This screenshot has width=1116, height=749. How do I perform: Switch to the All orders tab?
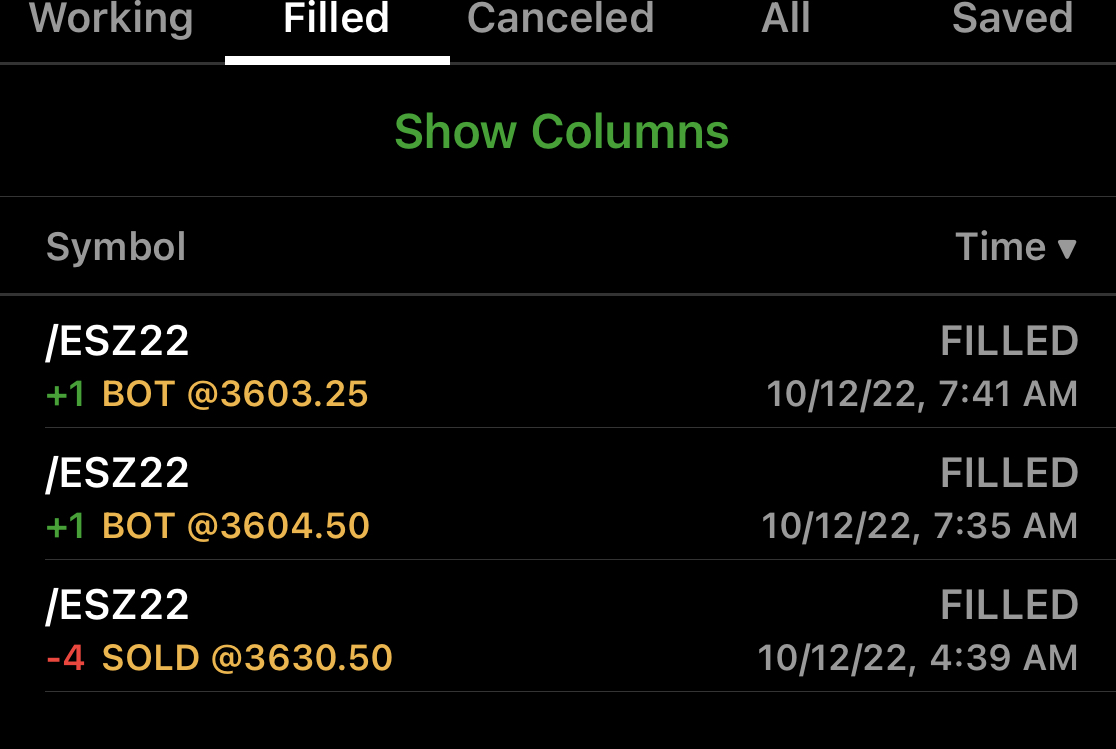click(x=786, y=20)
